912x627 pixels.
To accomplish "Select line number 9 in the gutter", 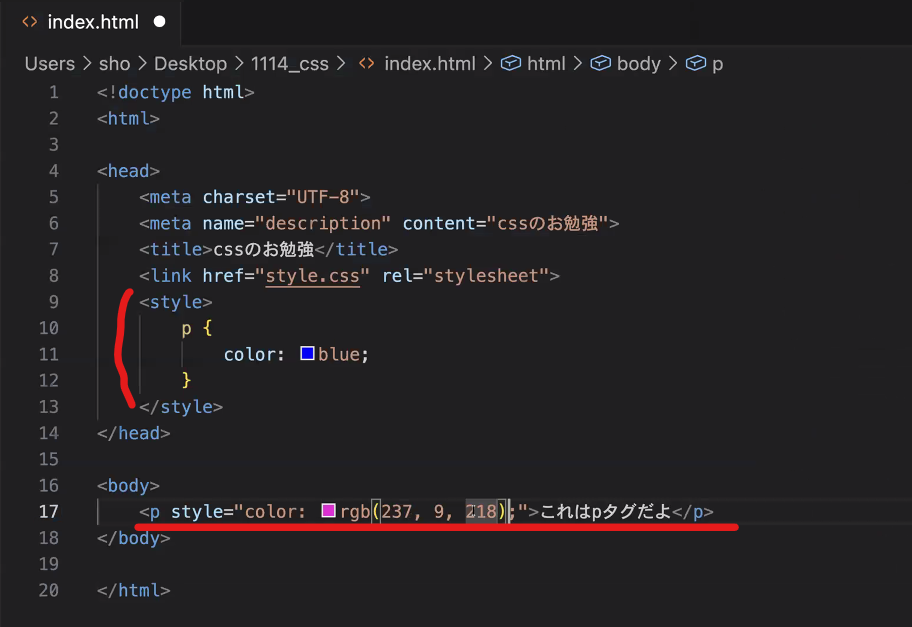I will pyautogui.click(x=53, y=302).
